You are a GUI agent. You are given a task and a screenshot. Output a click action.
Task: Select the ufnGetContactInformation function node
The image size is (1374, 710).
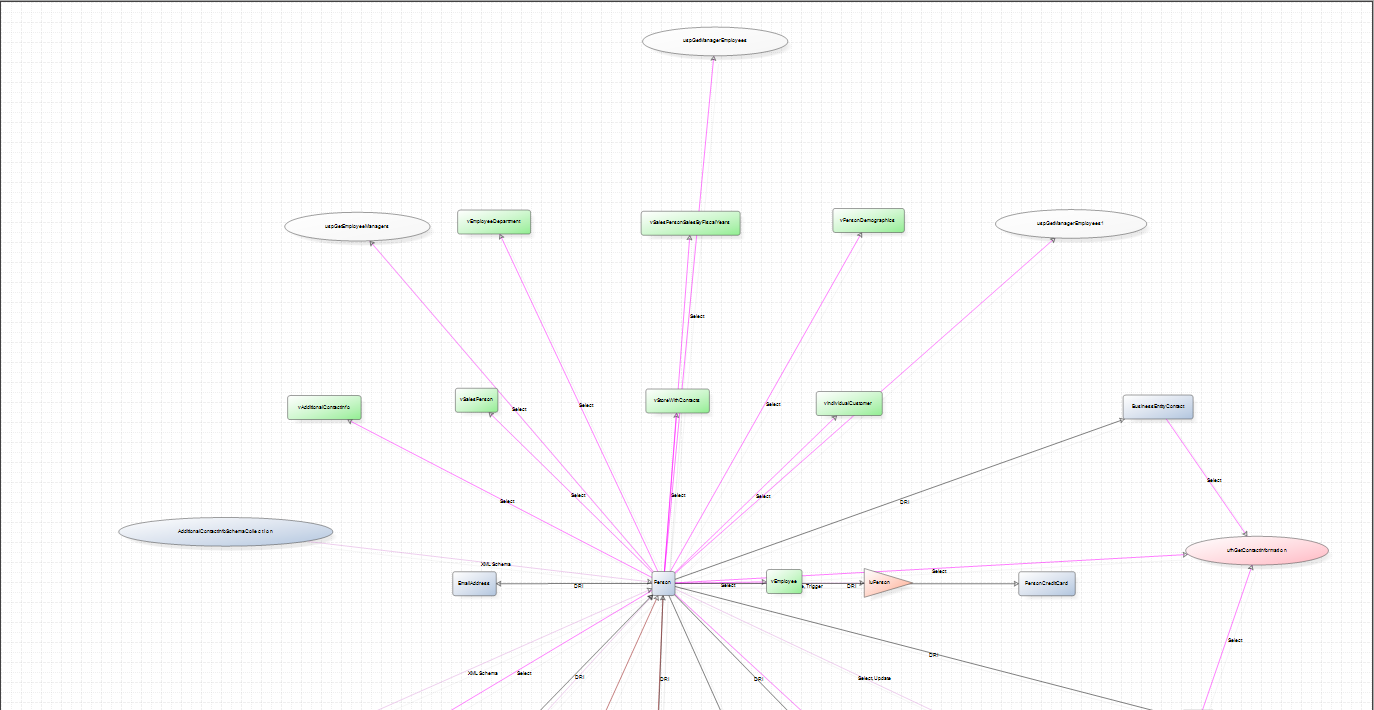pos(1257,550)
